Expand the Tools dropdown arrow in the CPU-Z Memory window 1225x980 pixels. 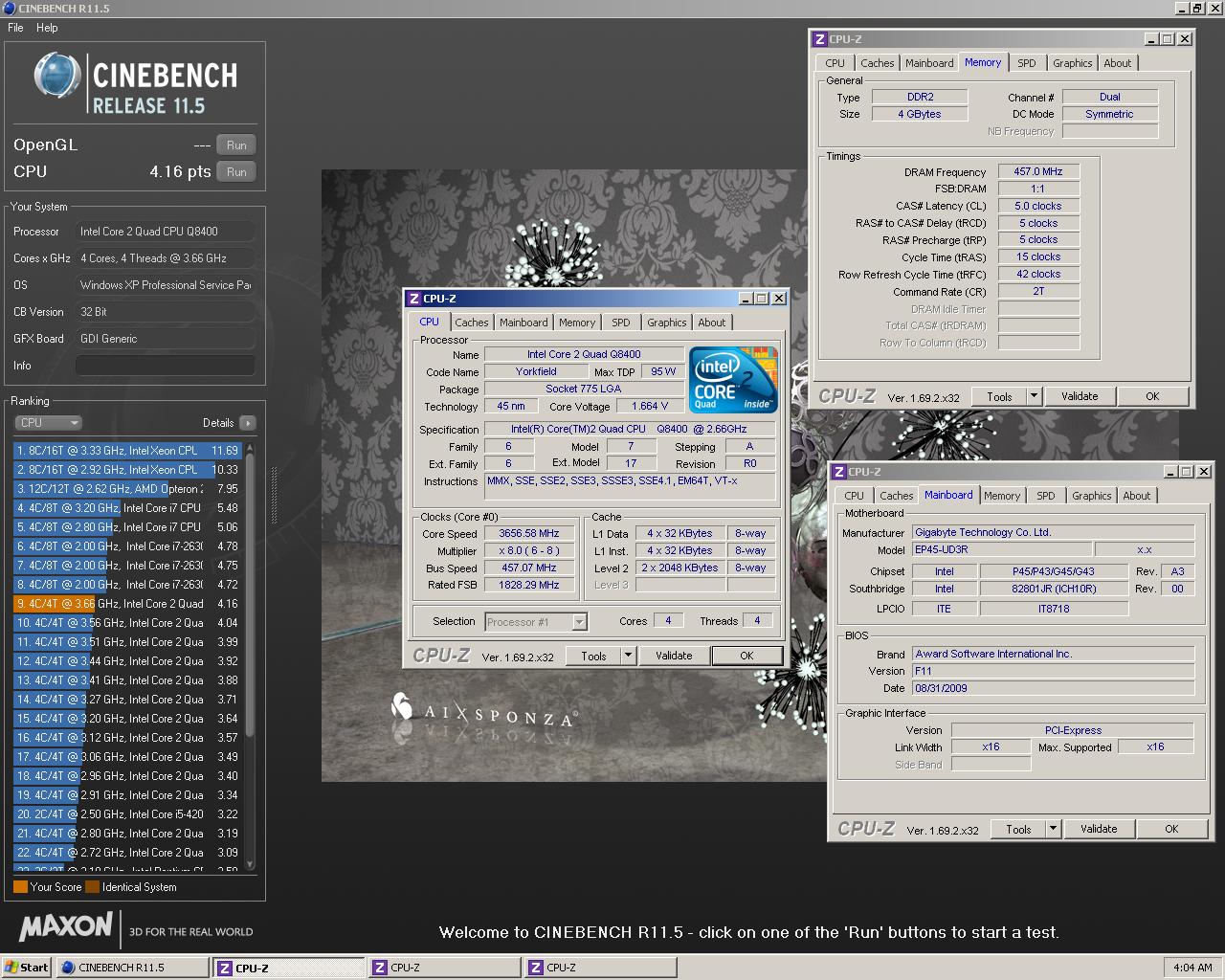pyautogui.click(x=1034, y=396)
